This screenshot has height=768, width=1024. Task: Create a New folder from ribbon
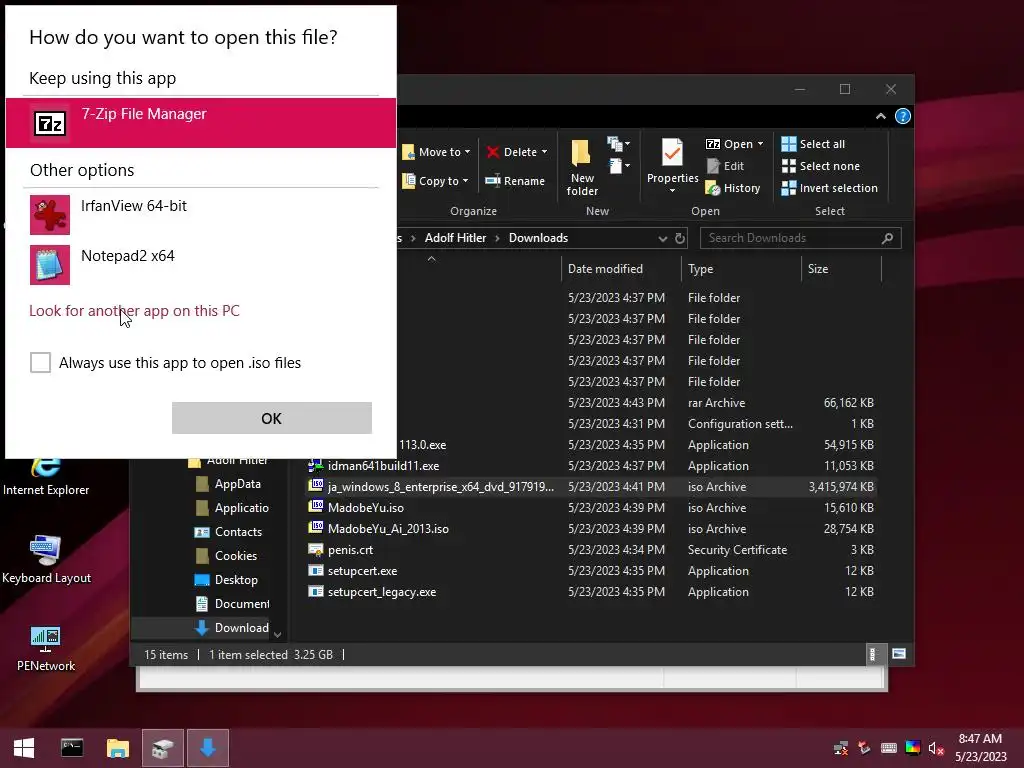[x=582, y=167]
